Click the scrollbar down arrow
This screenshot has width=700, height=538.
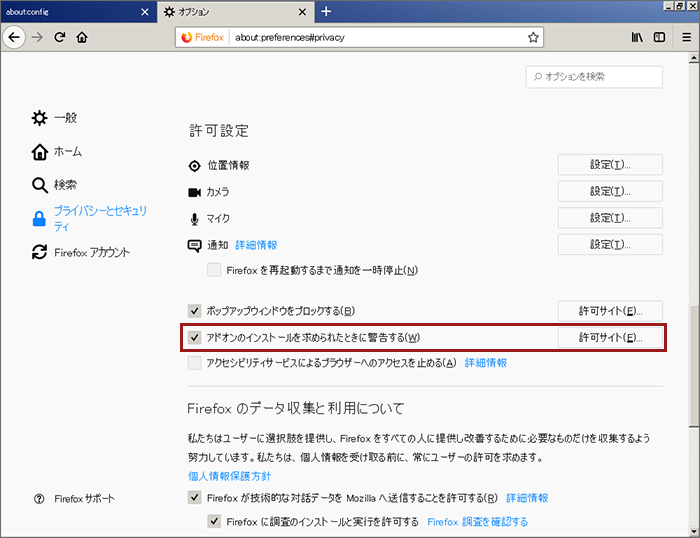coord(693,532)
